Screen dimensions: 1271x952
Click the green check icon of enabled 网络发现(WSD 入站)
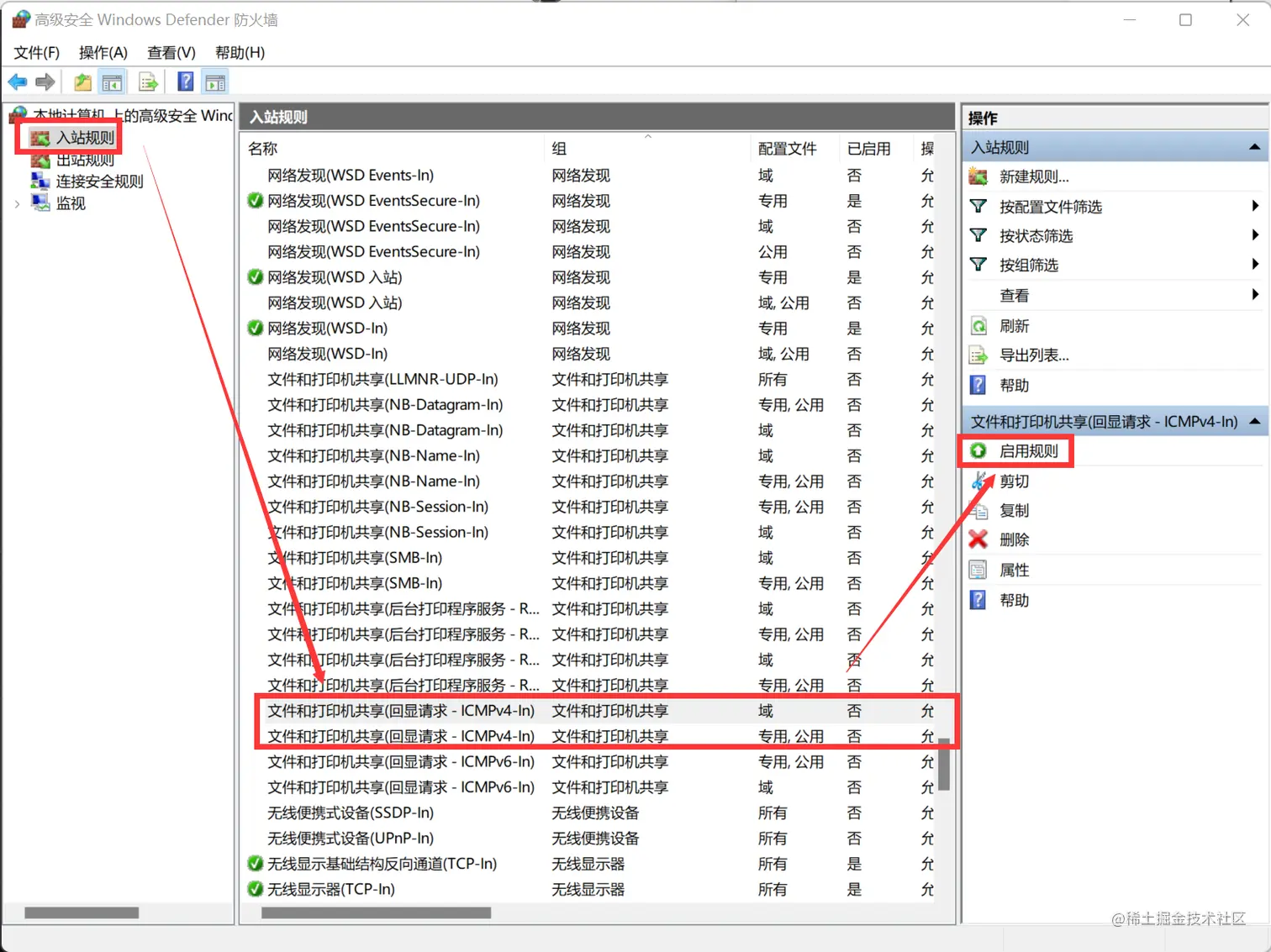pyautogui.click(x=256, y=277)
